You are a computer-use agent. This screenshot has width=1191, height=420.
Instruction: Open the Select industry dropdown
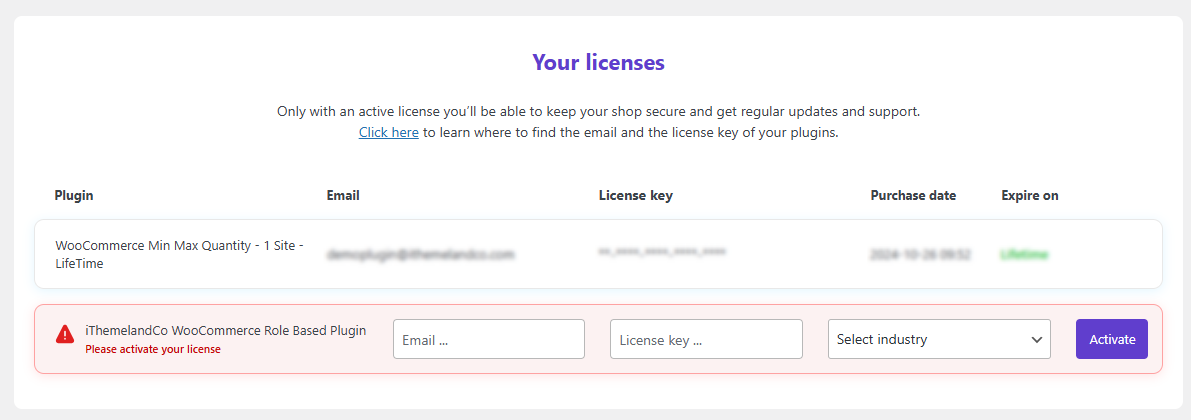tap(939, 339)
